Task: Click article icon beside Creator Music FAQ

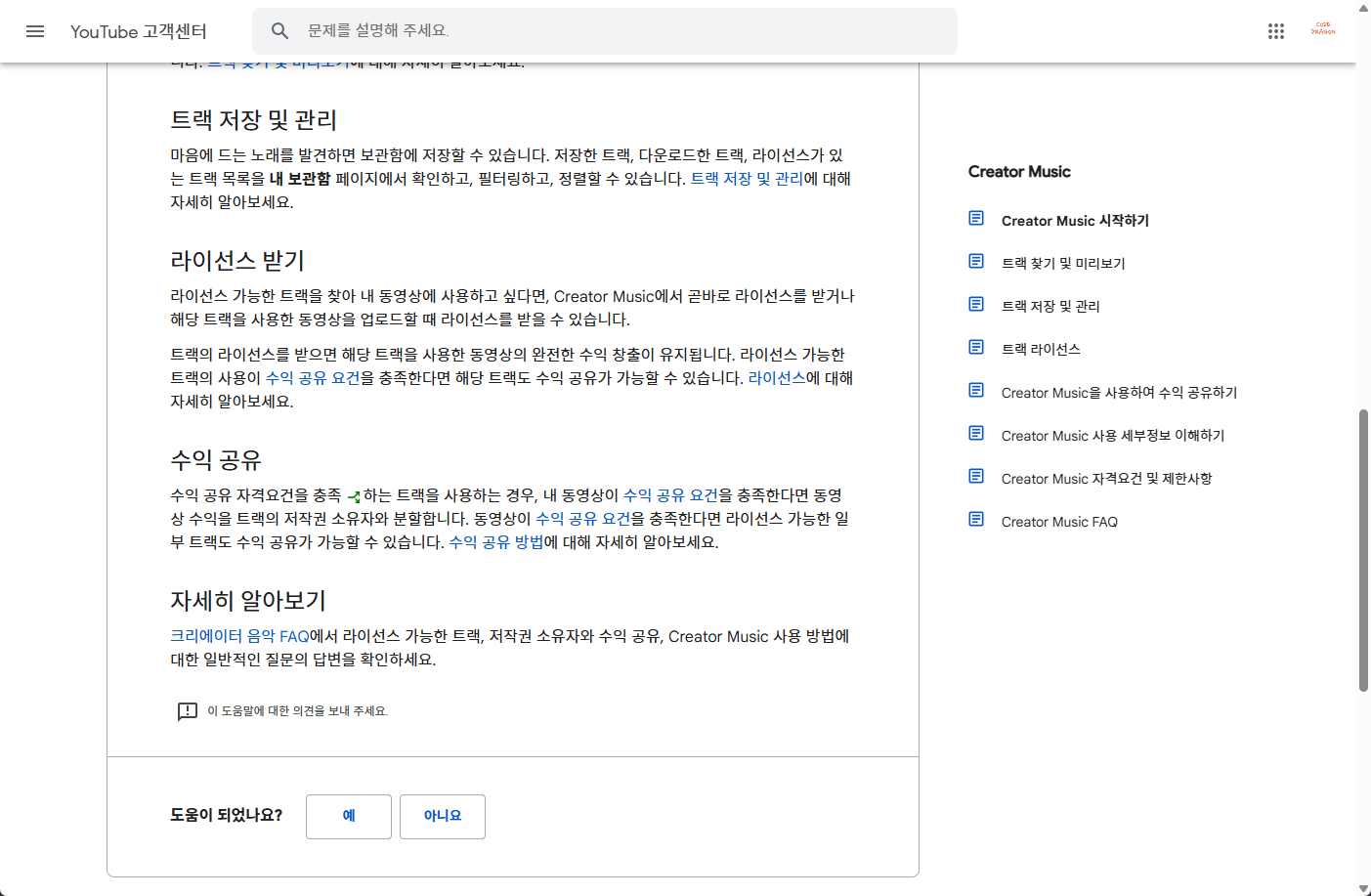Action: (x=976, y=519)
